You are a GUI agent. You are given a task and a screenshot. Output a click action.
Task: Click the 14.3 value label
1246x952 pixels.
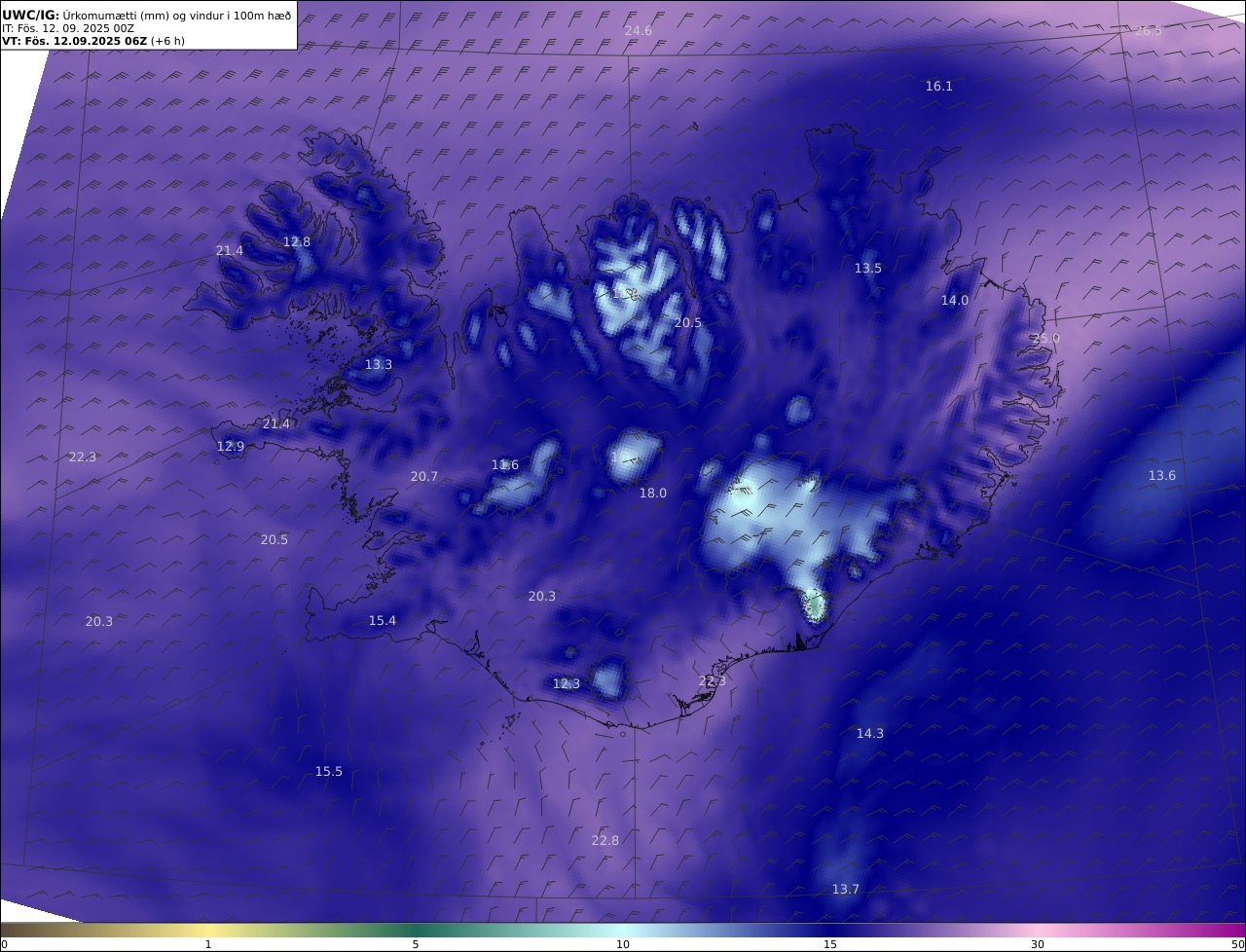point(870,734)
